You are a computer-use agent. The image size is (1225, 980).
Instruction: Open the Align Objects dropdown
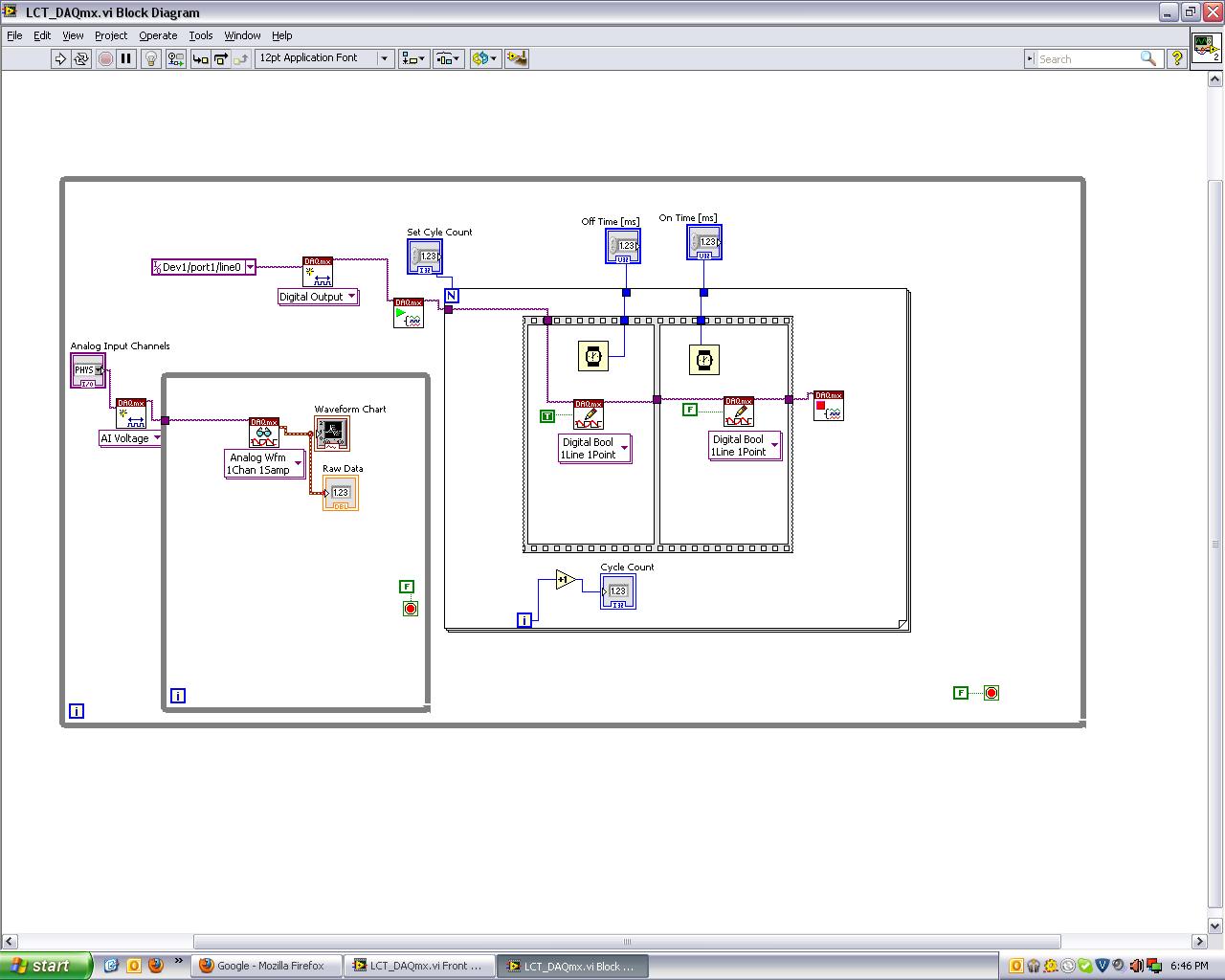tap(413, 58)
